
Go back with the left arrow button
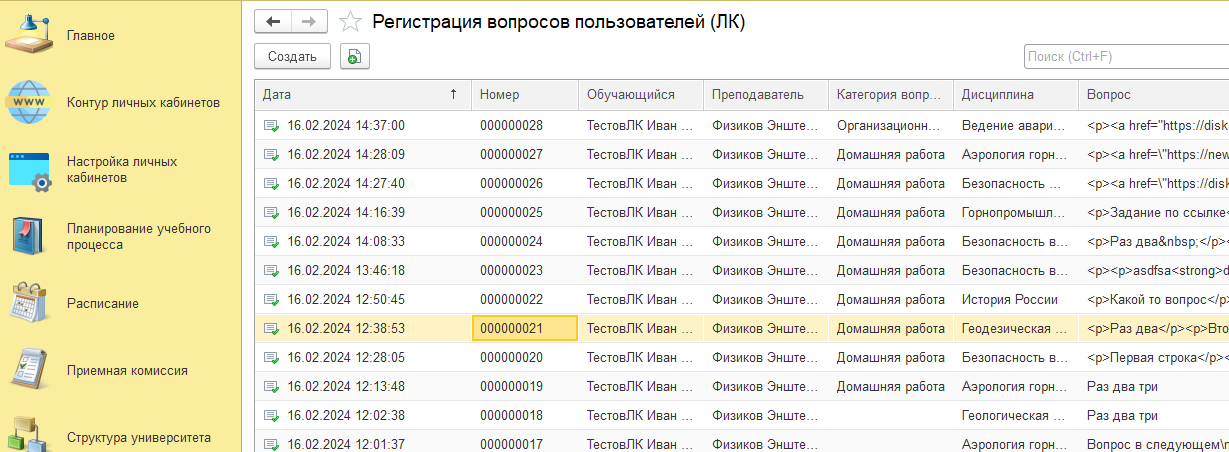(x=273, y=21)
